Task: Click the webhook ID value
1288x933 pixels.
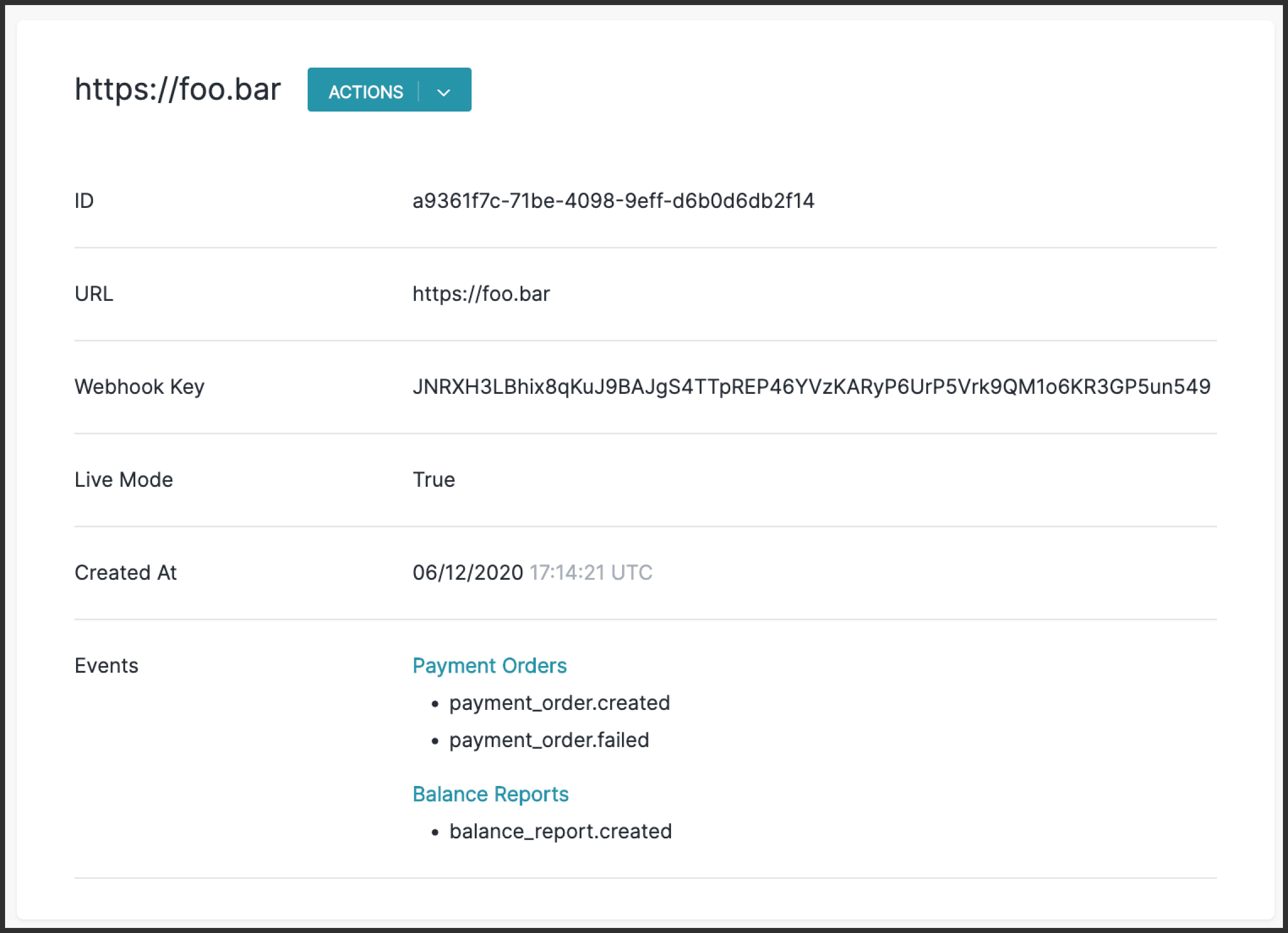Action: point(613,201)
